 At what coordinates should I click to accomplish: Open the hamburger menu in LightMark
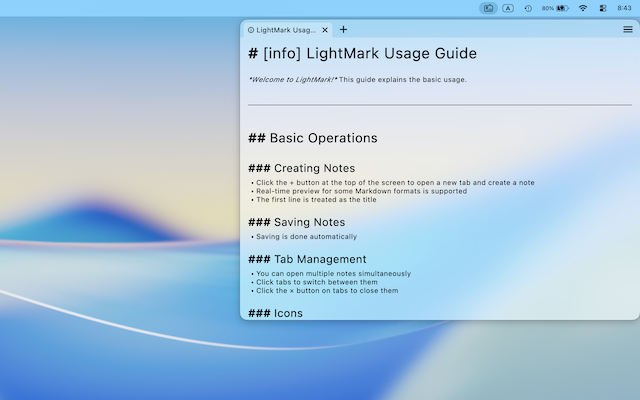coord(628,30)
